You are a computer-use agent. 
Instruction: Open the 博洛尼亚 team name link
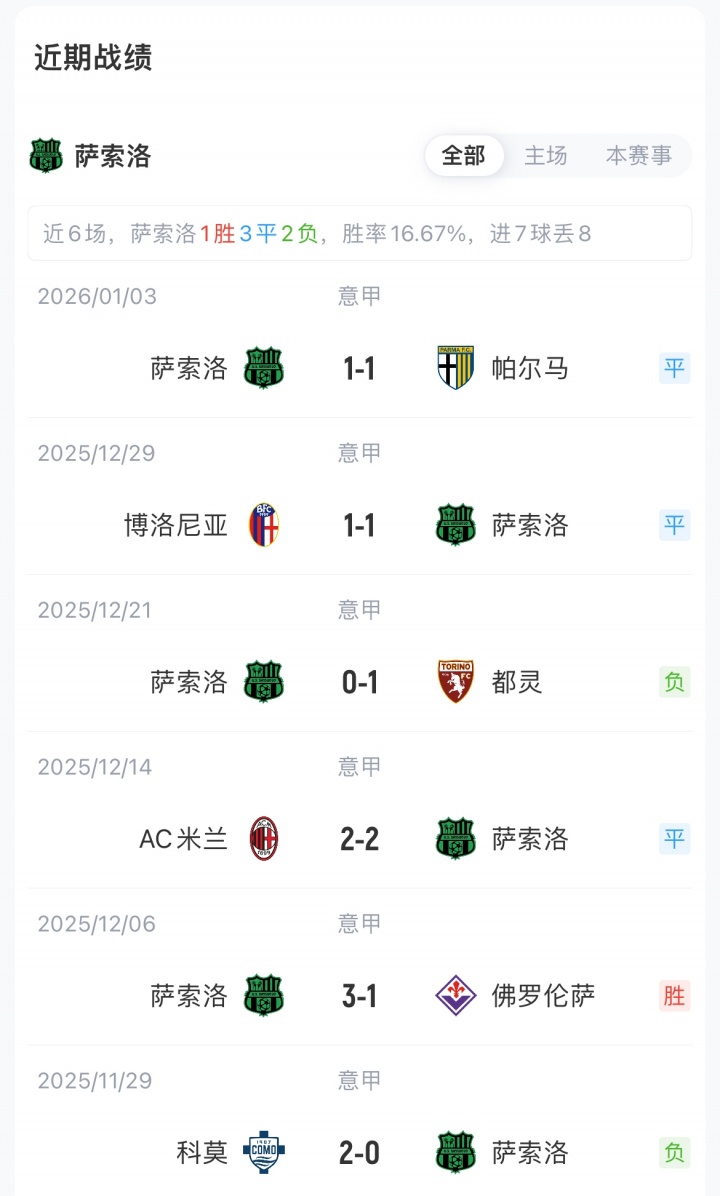pos(176,526)
